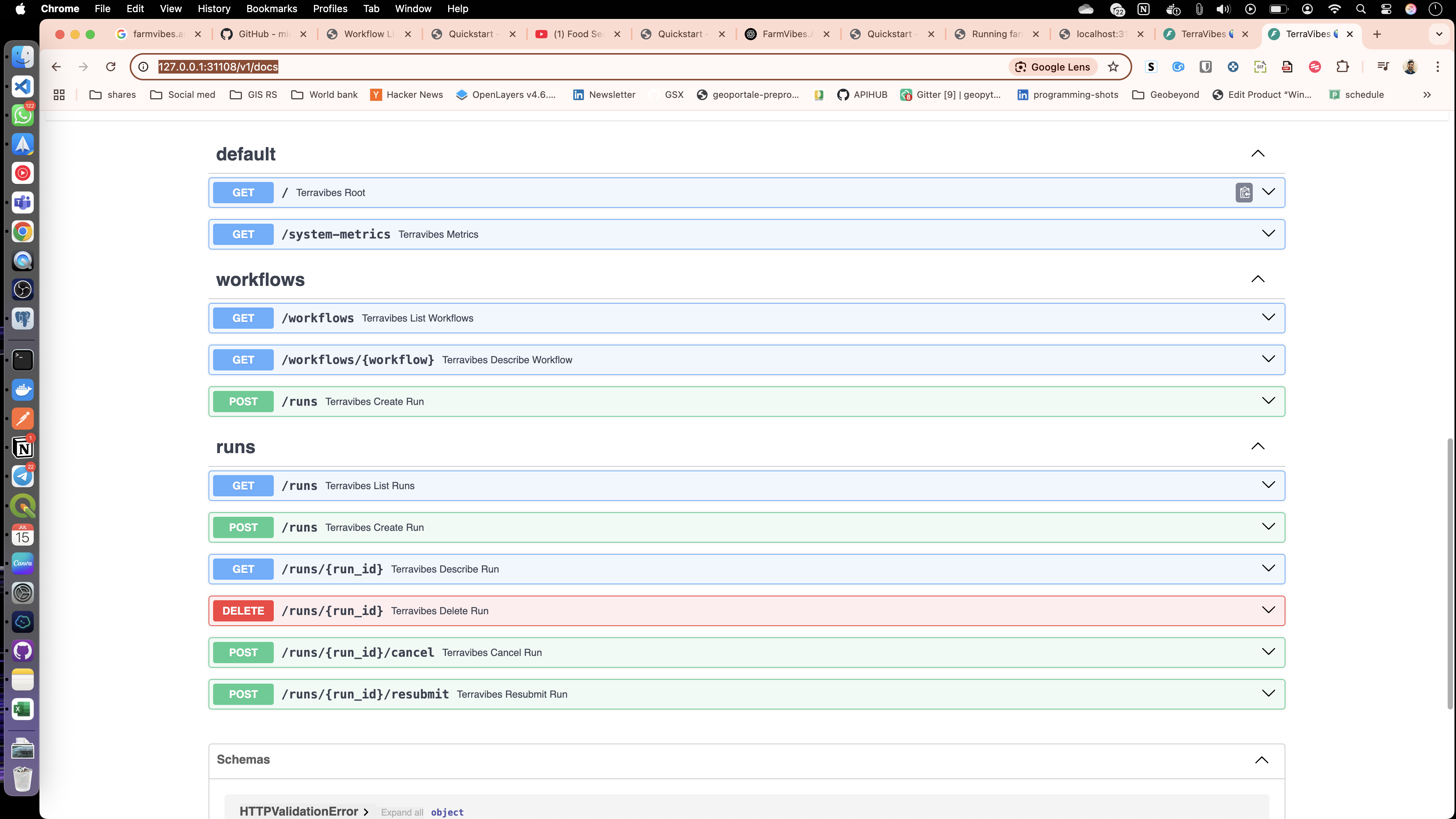Viewport: 1456px width, 819px height.
Task: Launch Docker Desktop from Dock
Action: pos(23,389)
